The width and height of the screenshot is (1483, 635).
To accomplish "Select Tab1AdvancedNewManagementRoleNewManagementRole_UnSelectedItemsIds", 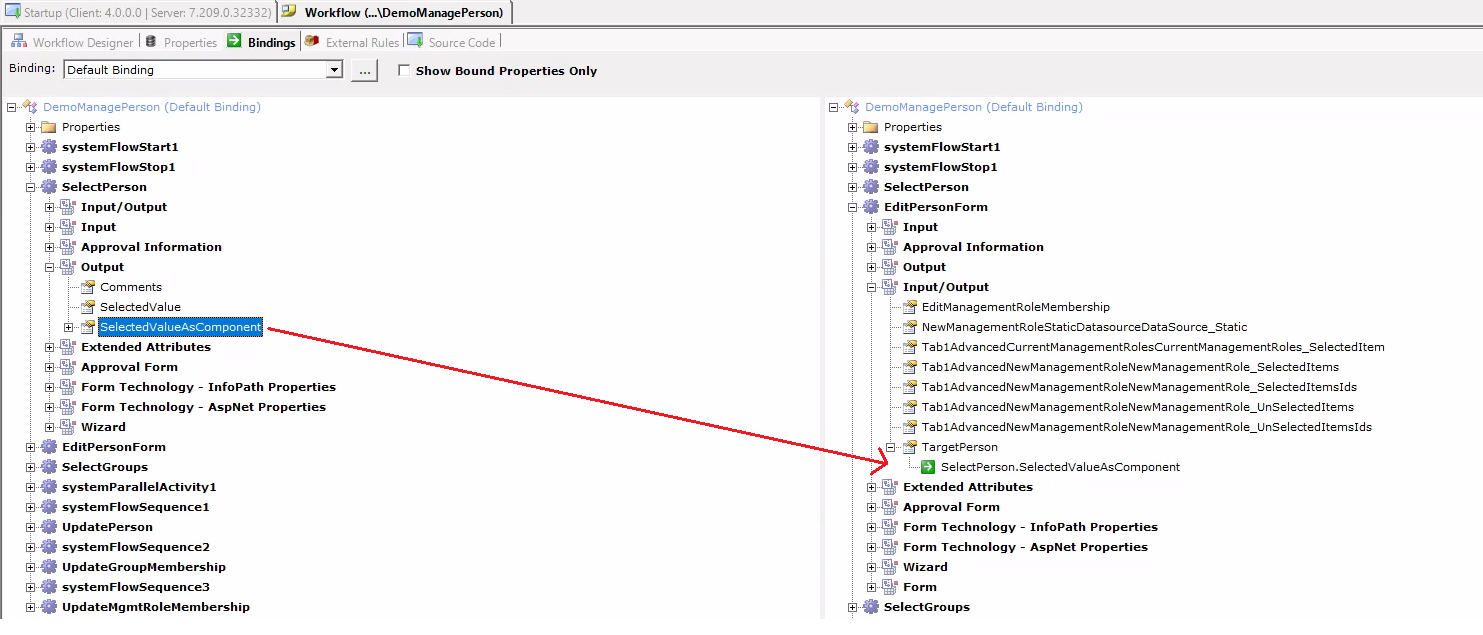I will (x=1147, y=427).
